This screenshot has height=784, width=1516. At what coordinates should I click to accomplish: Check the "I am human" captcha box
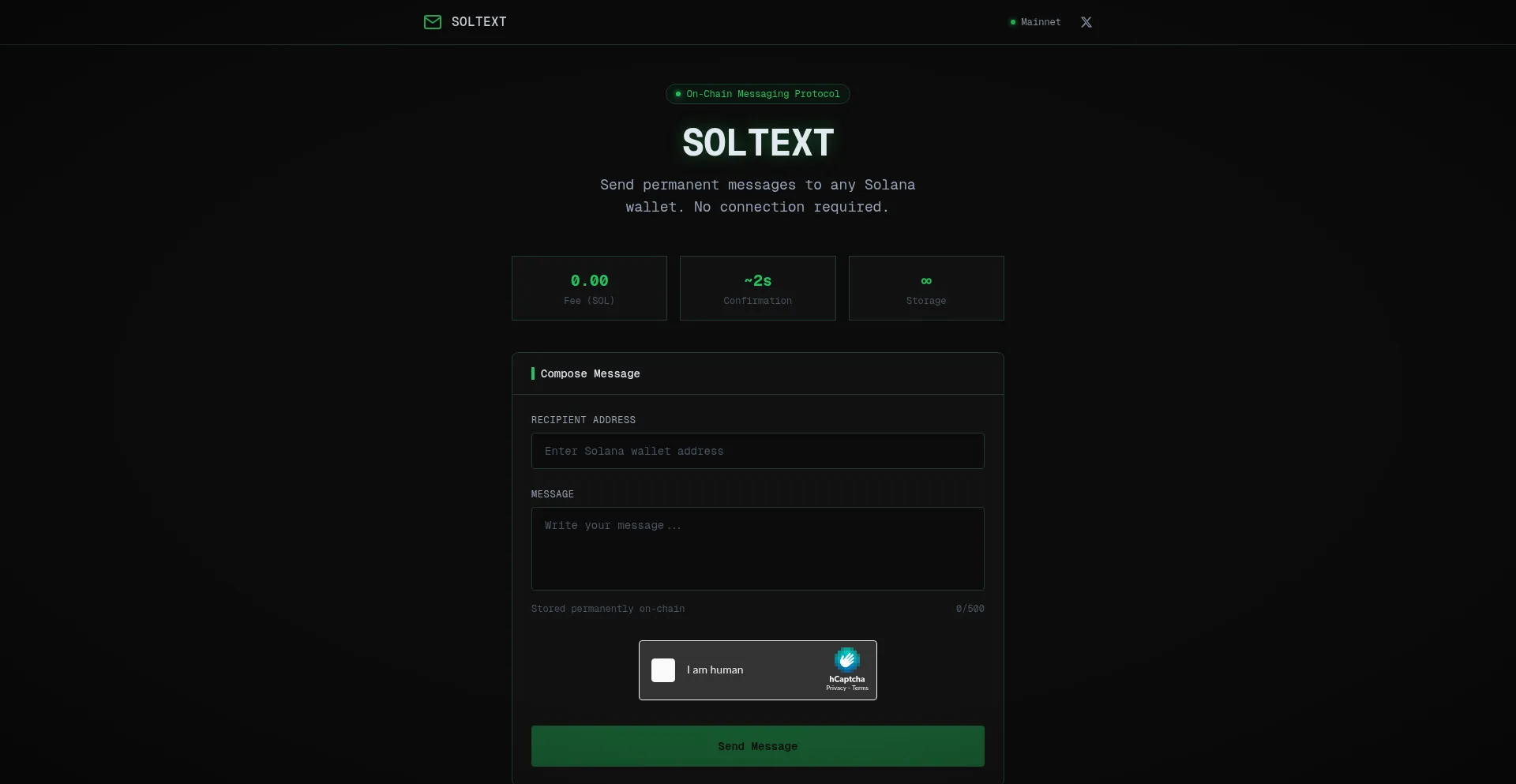tap(663, 670)
